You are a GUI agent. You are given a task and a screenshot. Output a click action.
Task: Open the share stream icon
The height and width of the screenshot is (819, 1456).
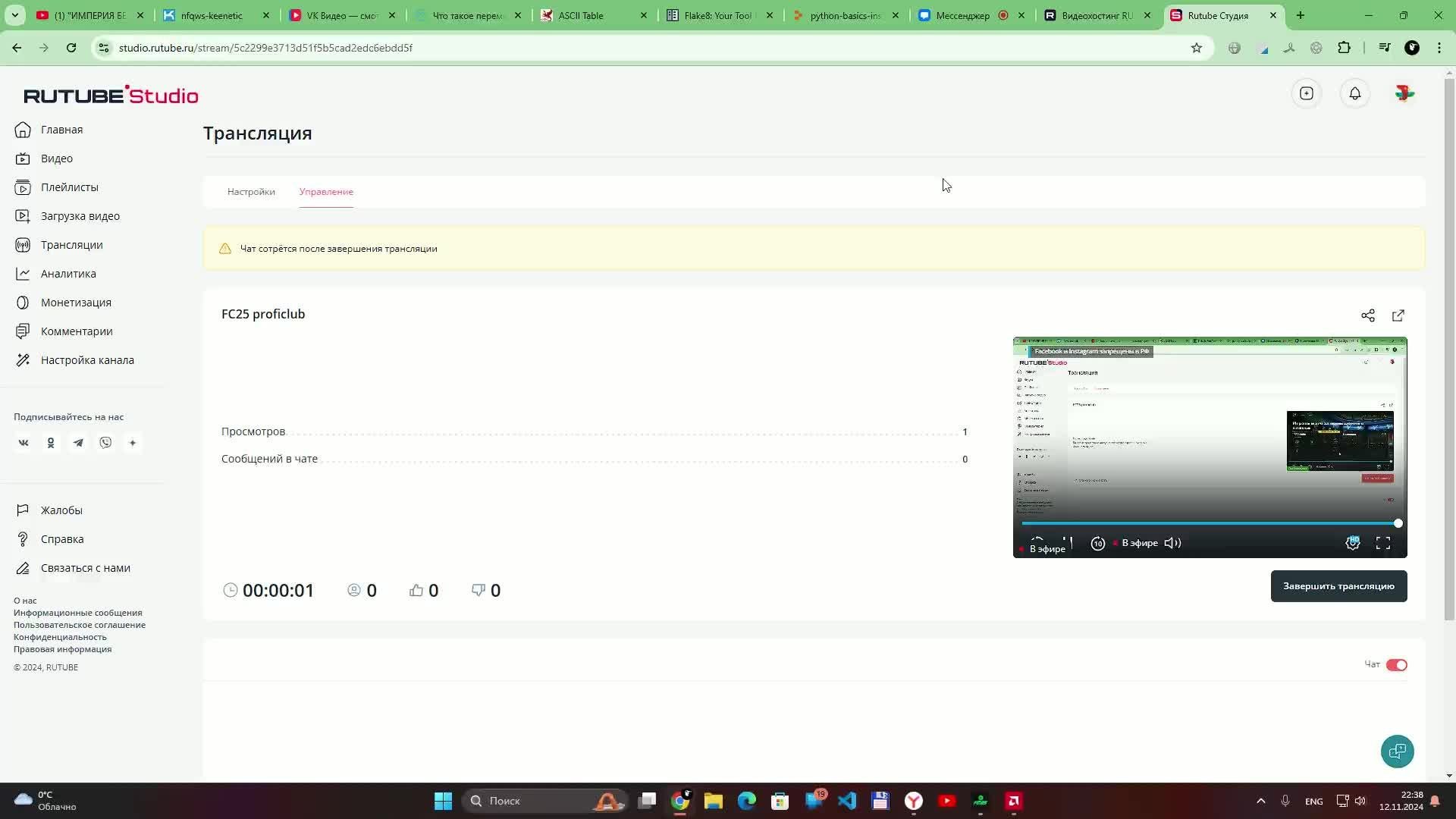pos(1367,315)
